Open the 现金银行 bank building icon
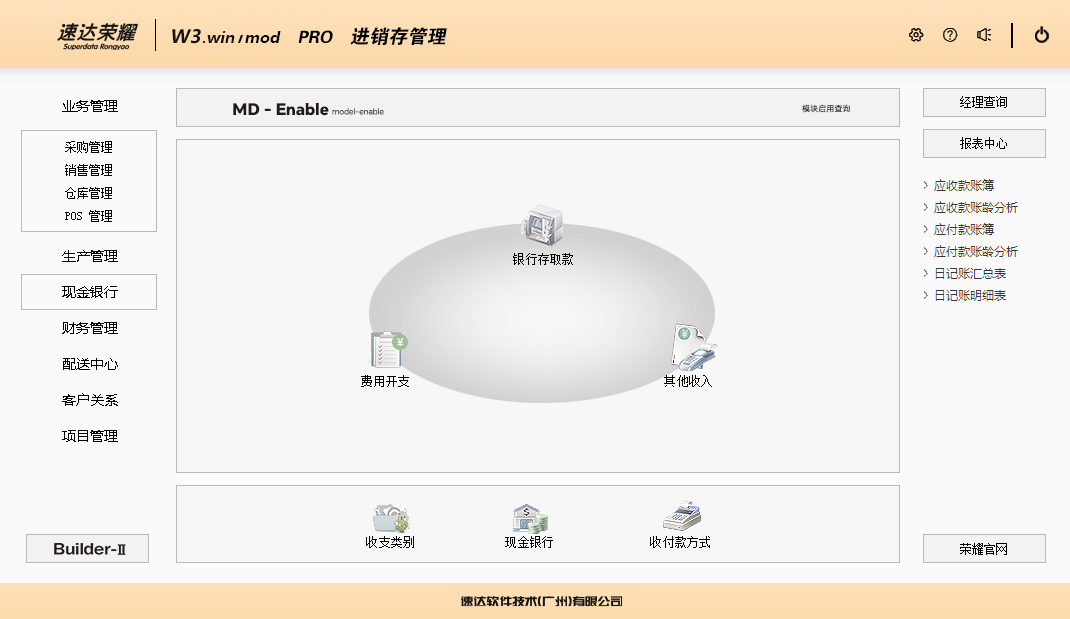The width and height of the screenshot is (1070, 619). click(x=529, y=518)
